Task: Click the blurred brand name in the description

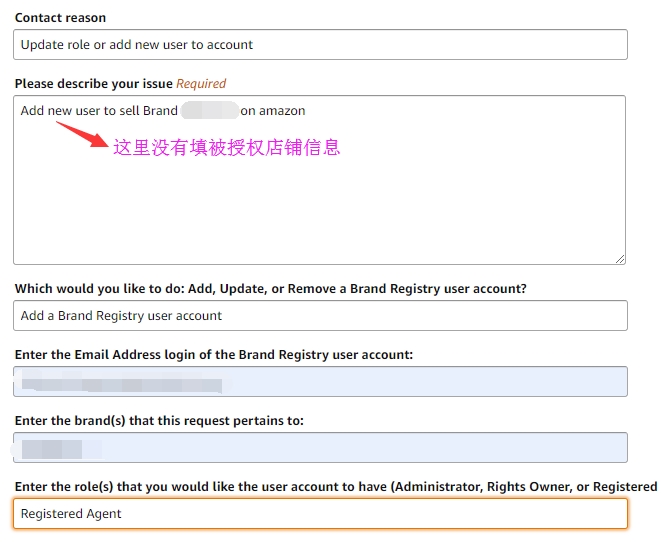Action: [x=209, y=111]
